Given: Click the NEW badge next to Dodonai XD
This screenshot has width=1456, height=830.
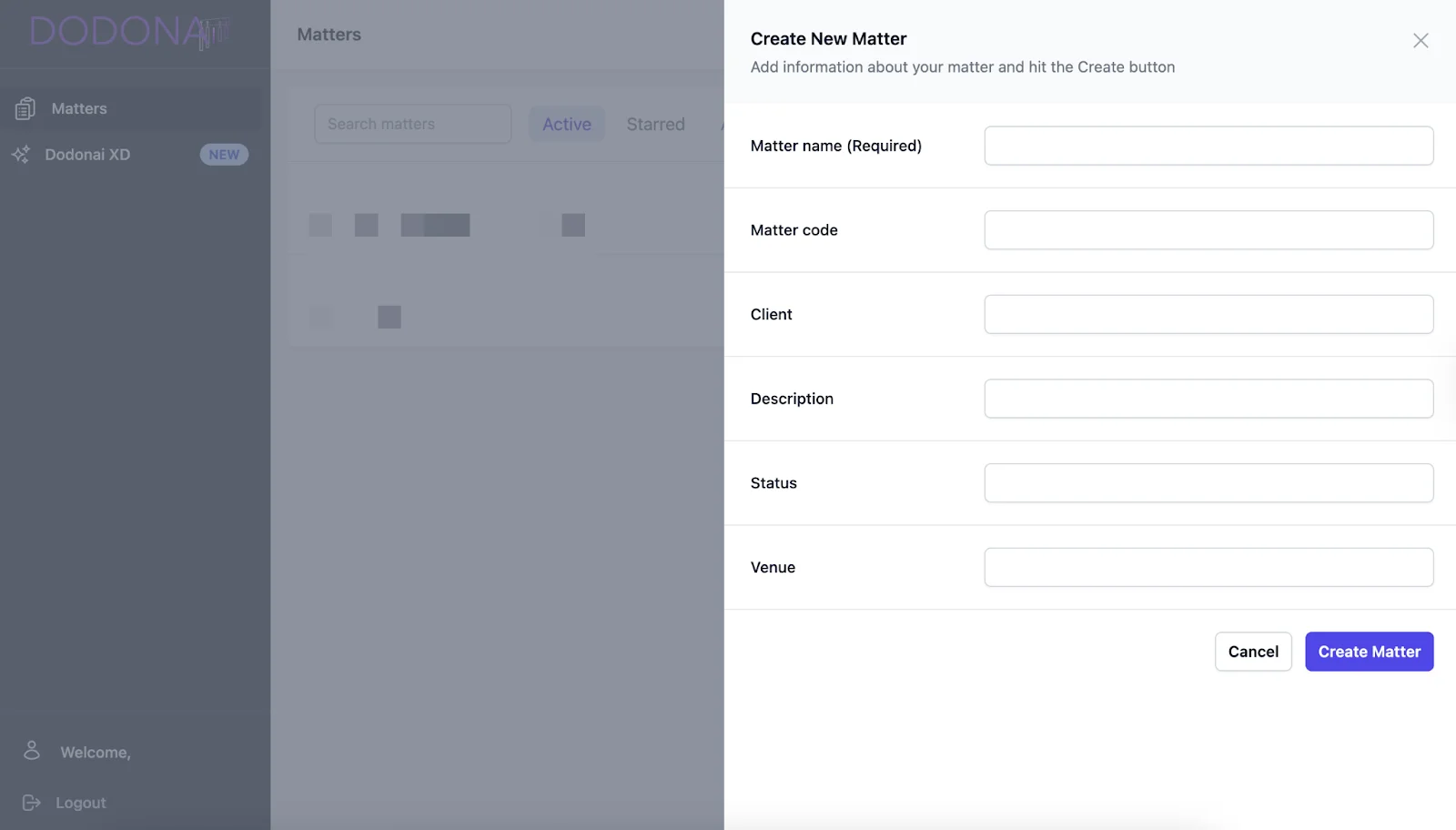Looking at the screenshot, I should coord(224,155).
